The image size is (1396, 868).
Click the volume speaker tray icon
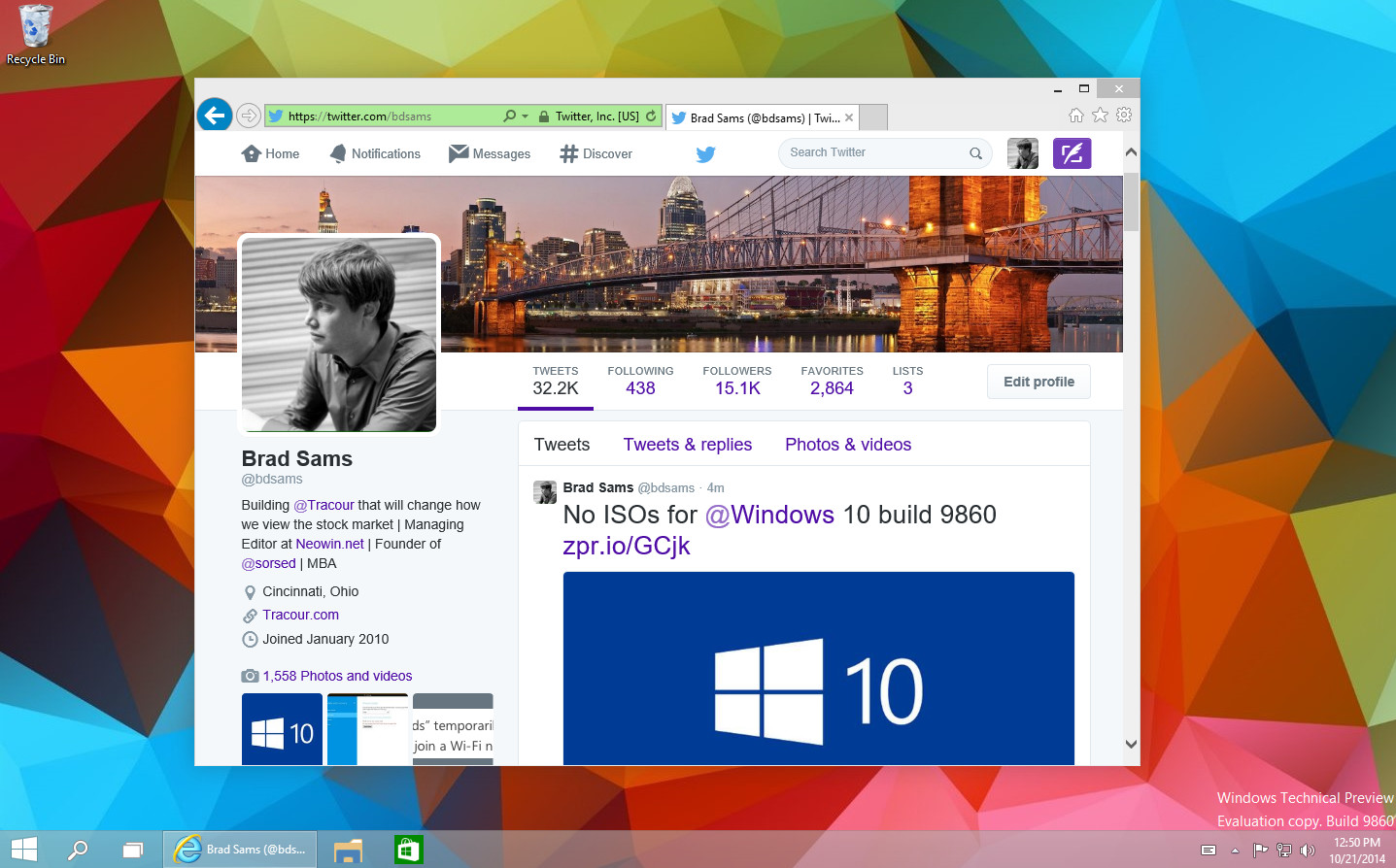1308,851
